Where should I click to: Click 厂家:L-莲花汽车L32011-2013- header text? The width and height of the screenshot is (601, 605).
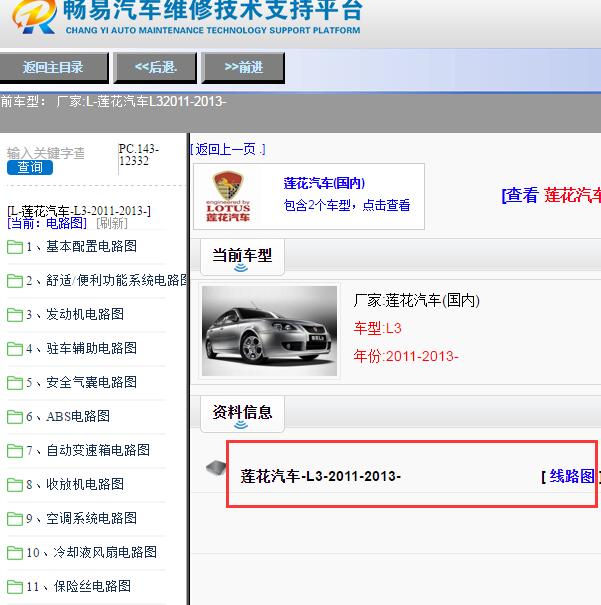[141, 101]
